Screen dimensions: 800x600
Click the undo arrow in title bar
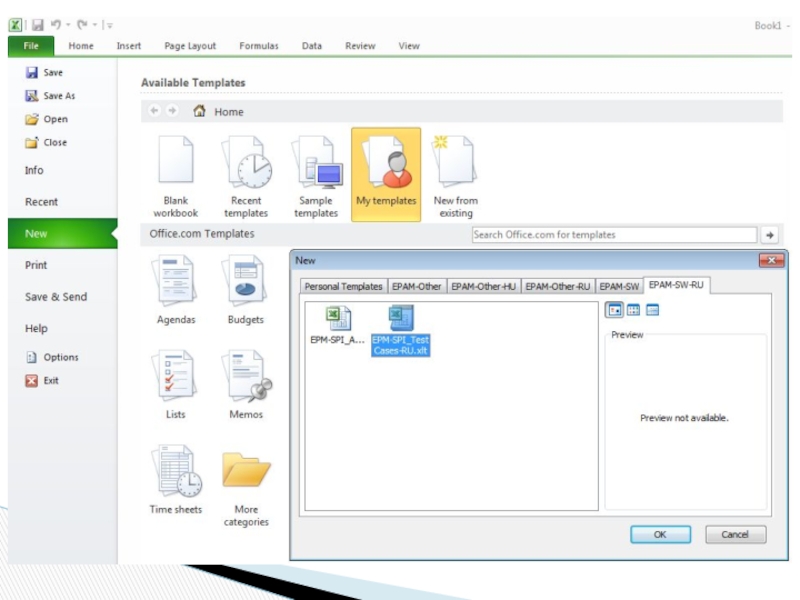[57, 25]
